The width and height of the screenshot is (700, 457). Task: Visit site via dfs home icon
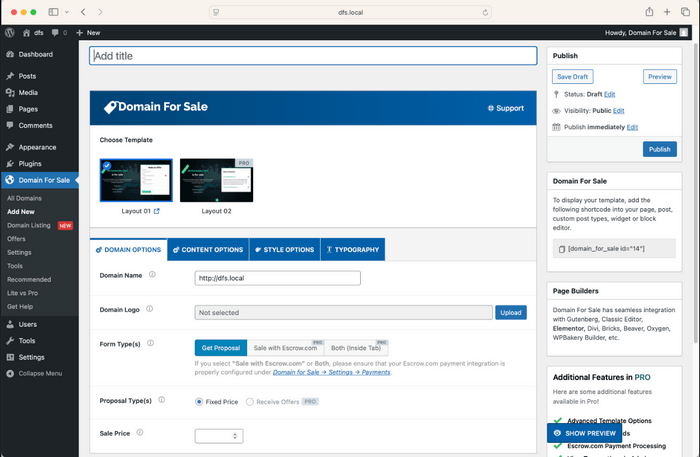click(x=33, y=33)
